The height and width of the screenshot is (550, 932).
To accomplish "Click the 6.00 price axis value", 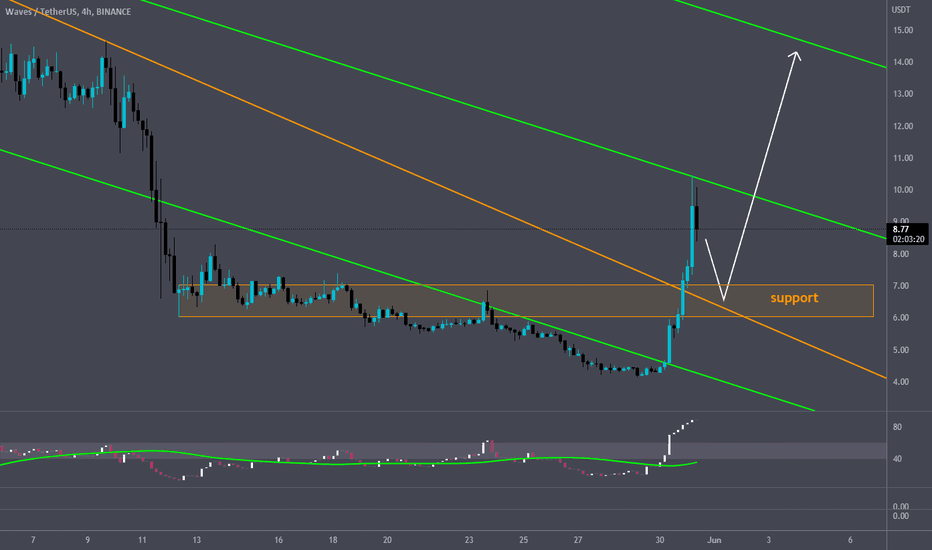I will (x=901, y=318).
